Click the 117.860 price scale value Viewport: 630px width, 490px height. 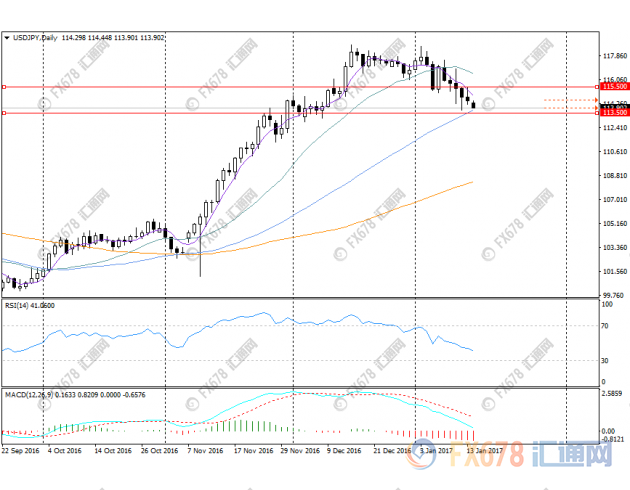click(613, 55)
